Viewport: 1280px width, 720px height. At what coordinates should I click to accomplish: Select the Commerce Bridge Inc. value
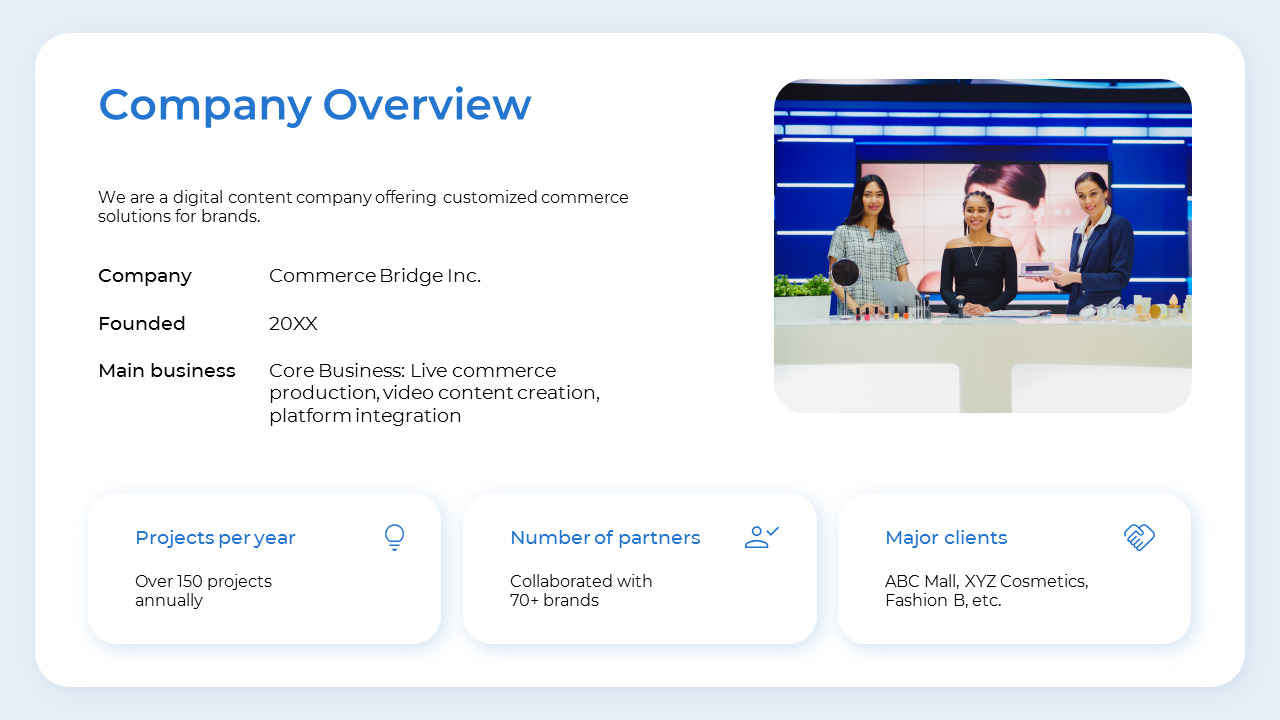point(375,276)
